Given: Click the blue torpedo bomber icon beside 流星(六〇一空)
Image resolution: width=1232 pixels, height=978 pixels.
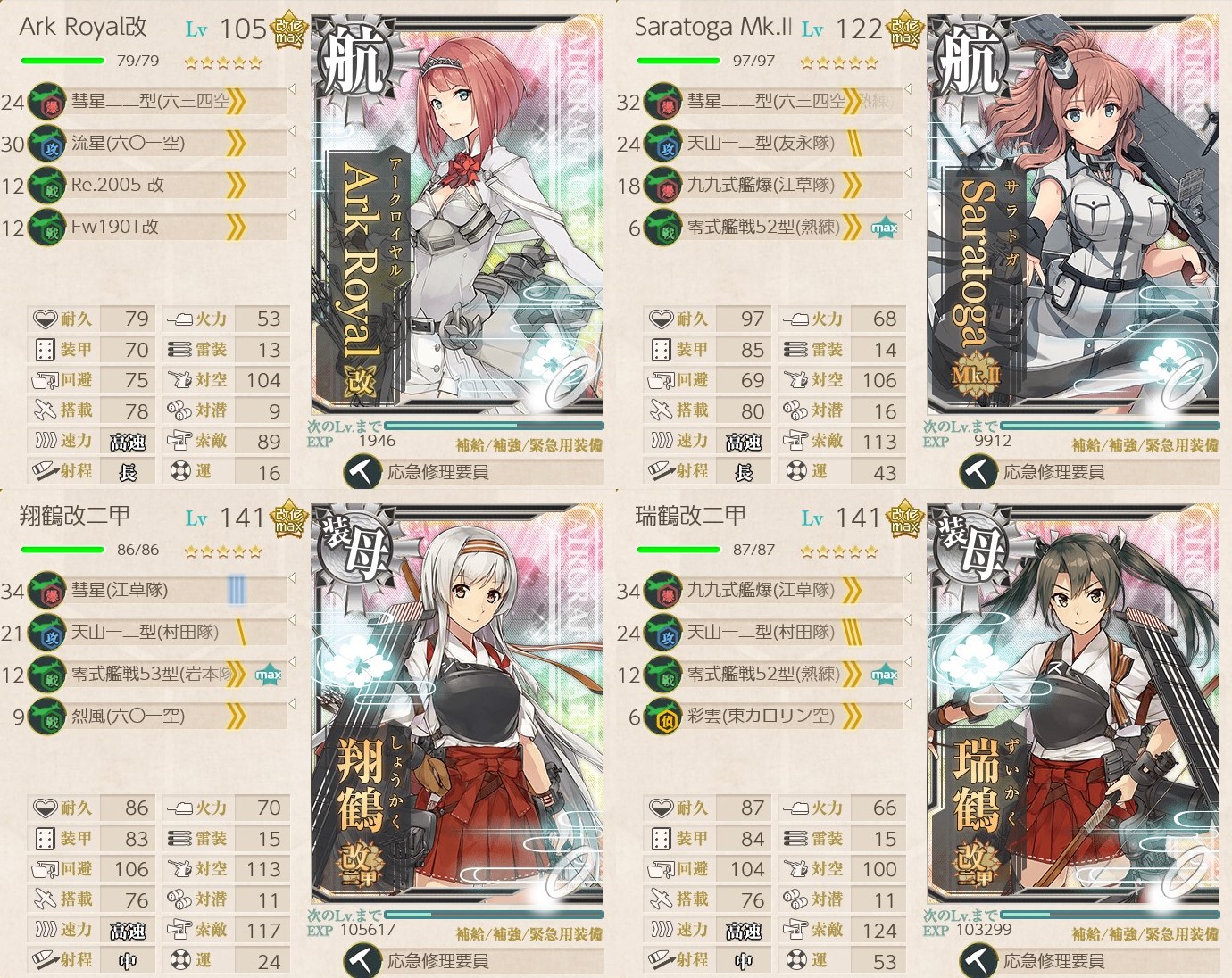Looking at the screenshot, I should 46,143.
